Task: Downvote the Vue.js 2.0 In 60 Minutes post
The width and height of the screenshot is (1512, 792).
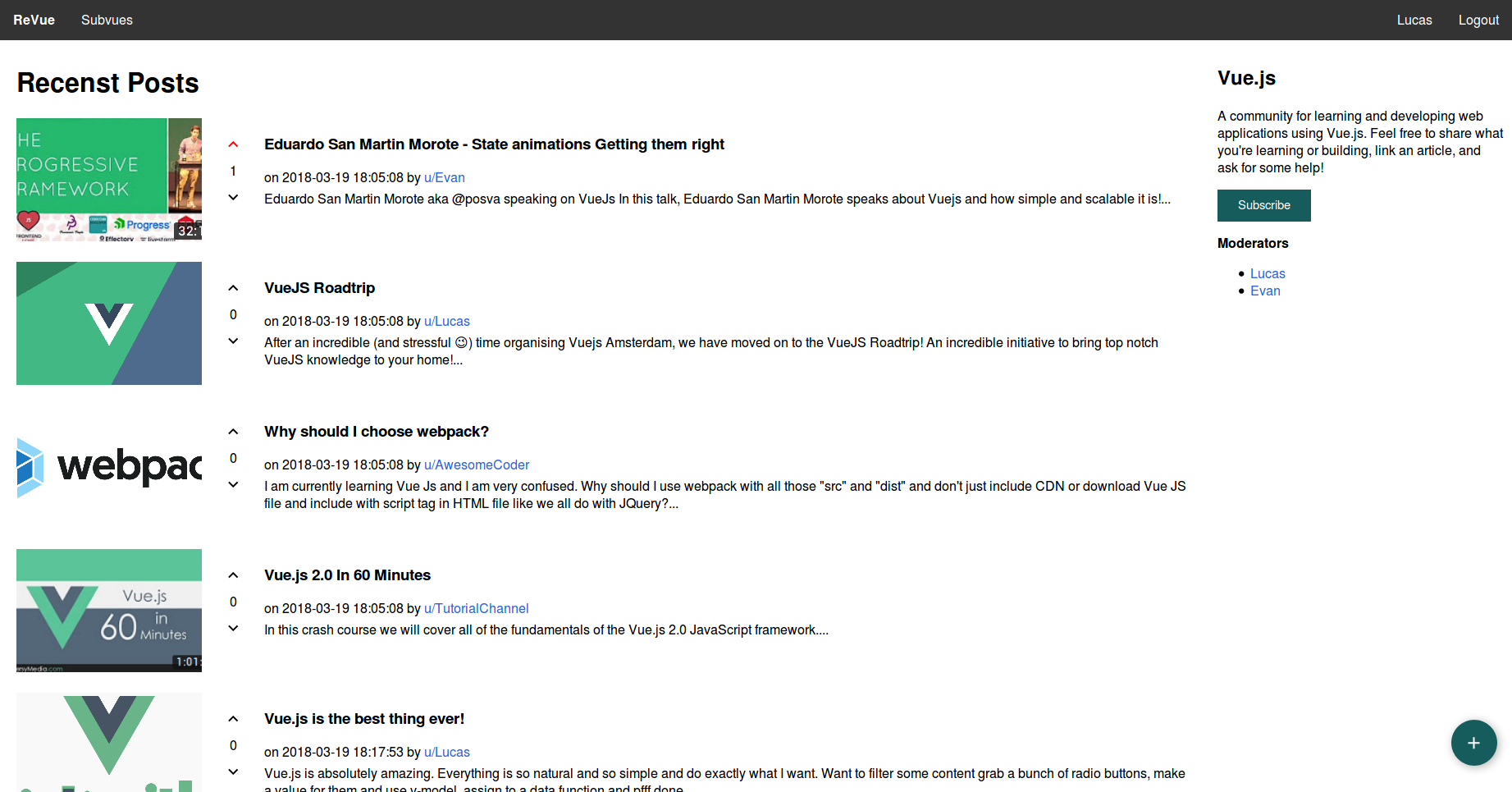Action: tap(233, 629)
